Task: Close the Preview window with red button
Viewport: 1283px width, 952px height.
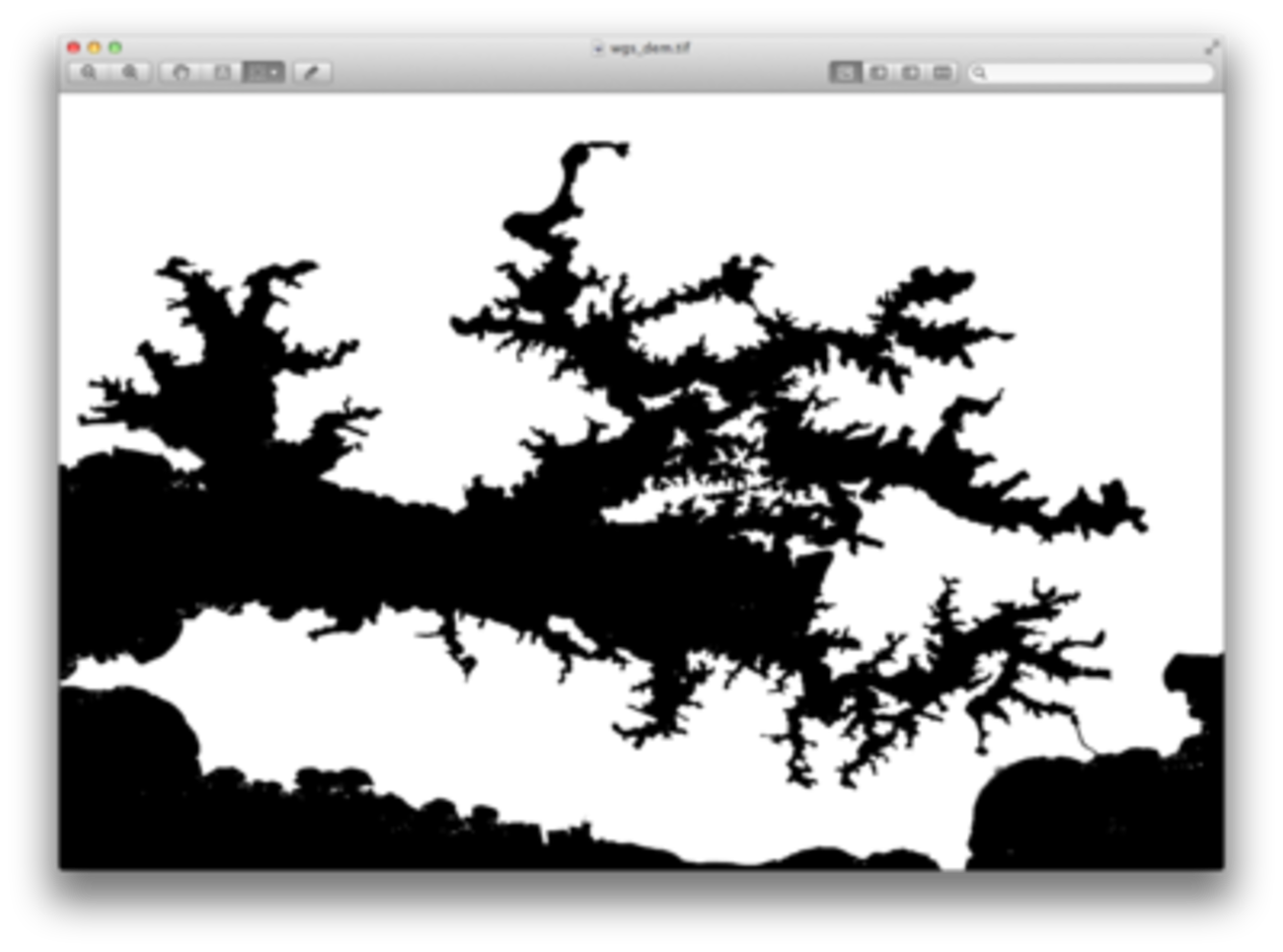Action: click(x=74, y=47)
